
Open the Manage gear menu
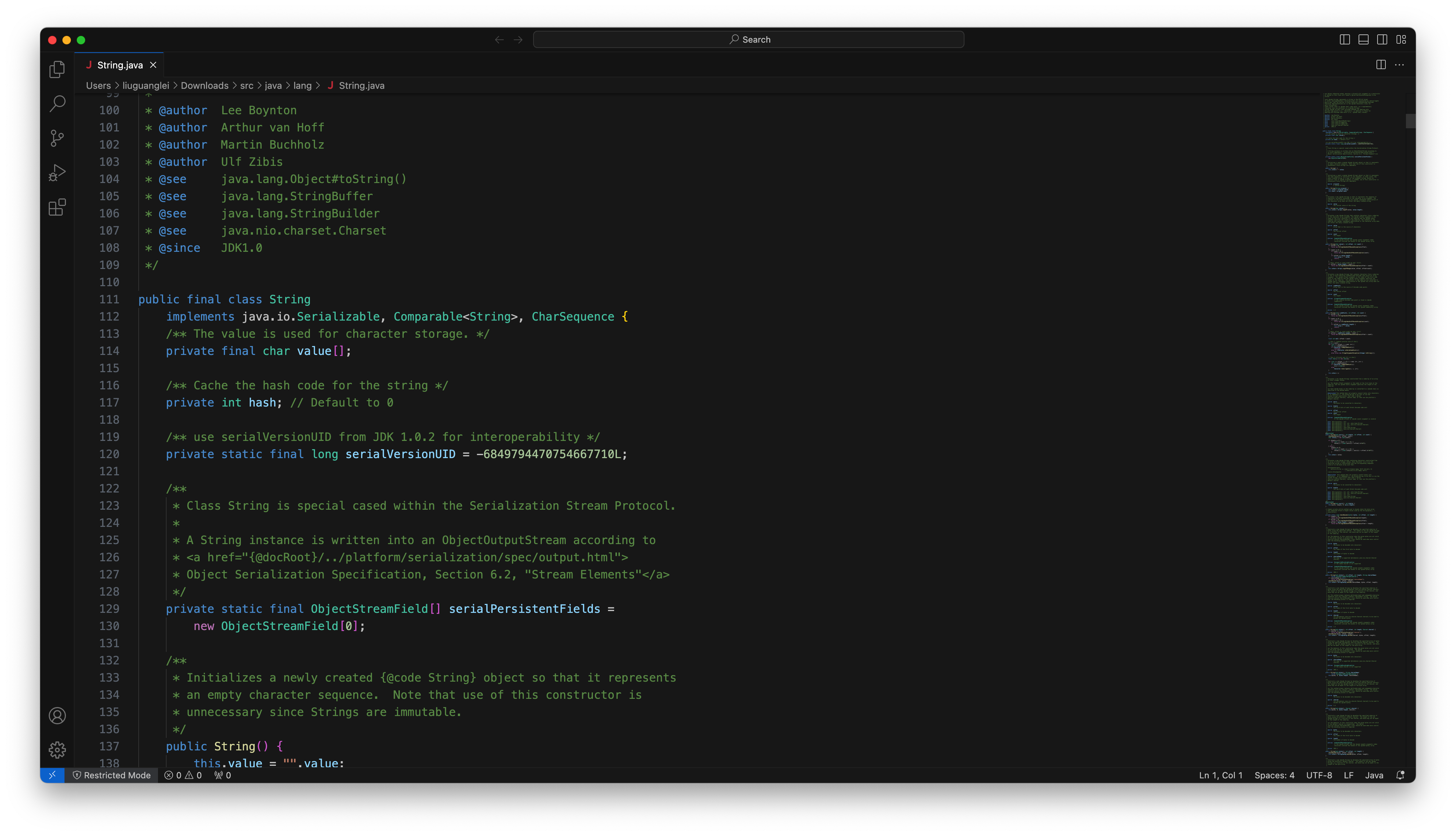pyautogui.click(x=57, y=750)
